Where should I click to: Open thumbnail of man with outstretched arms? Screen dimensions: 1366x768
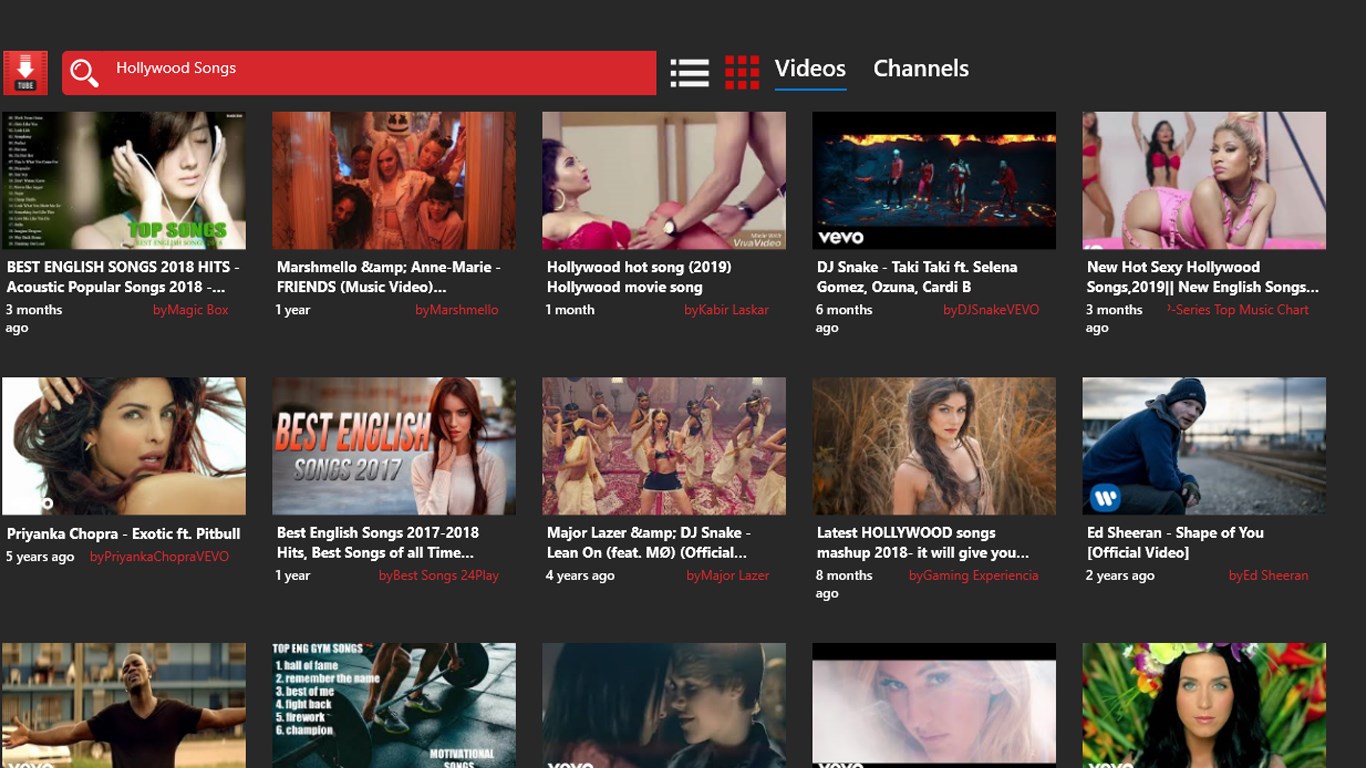(124, 705)
